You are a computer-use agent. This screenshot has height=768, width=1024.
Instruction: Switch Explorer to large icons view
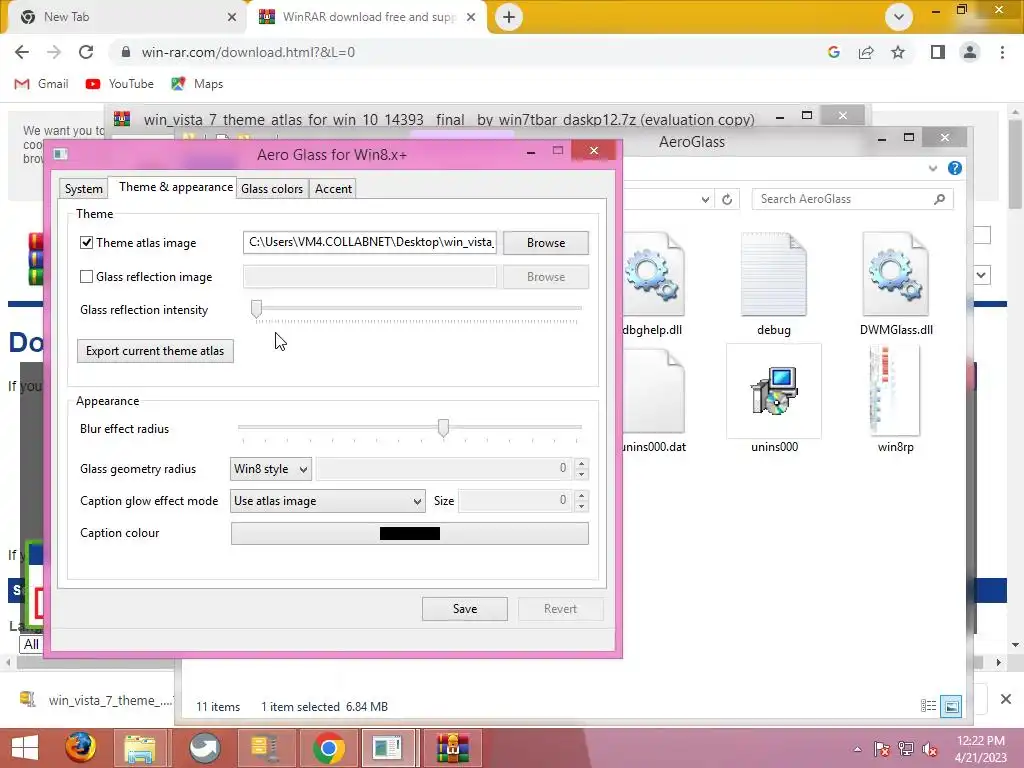click(952, 706)
